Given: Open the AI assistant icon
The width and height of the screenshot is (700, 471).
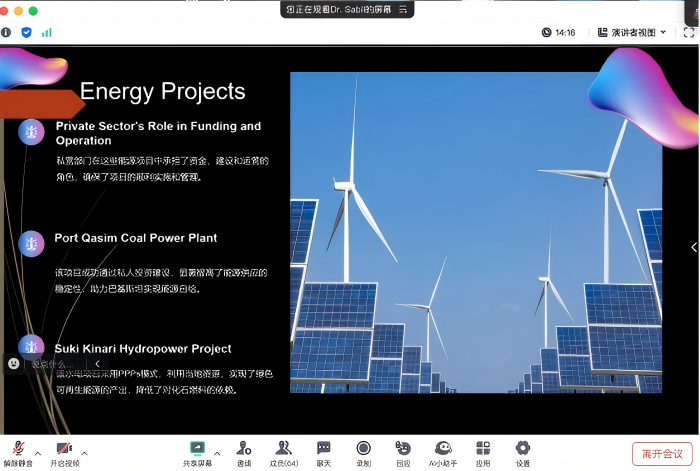Looking at the screenshot, I should (x=443, y=450).
